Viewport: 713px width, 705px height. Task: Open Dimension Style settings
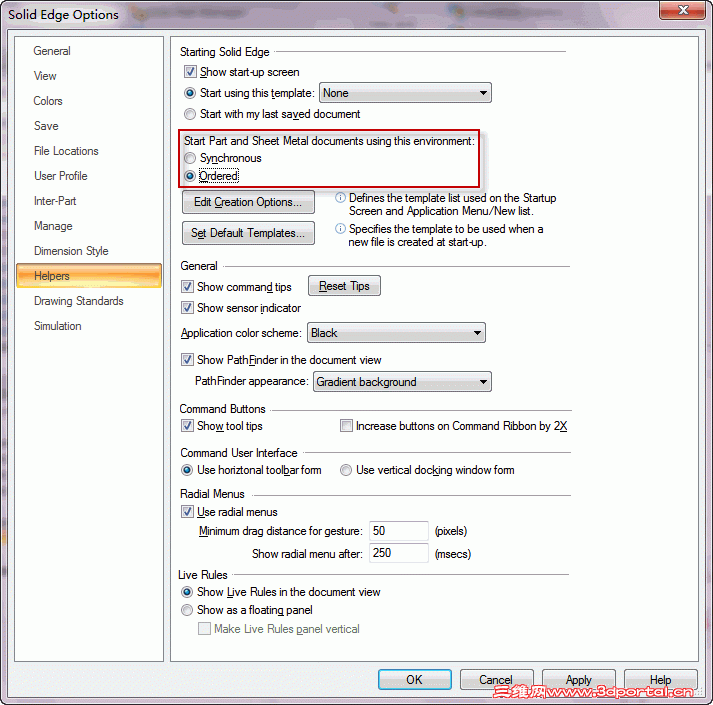pos(71,251)
